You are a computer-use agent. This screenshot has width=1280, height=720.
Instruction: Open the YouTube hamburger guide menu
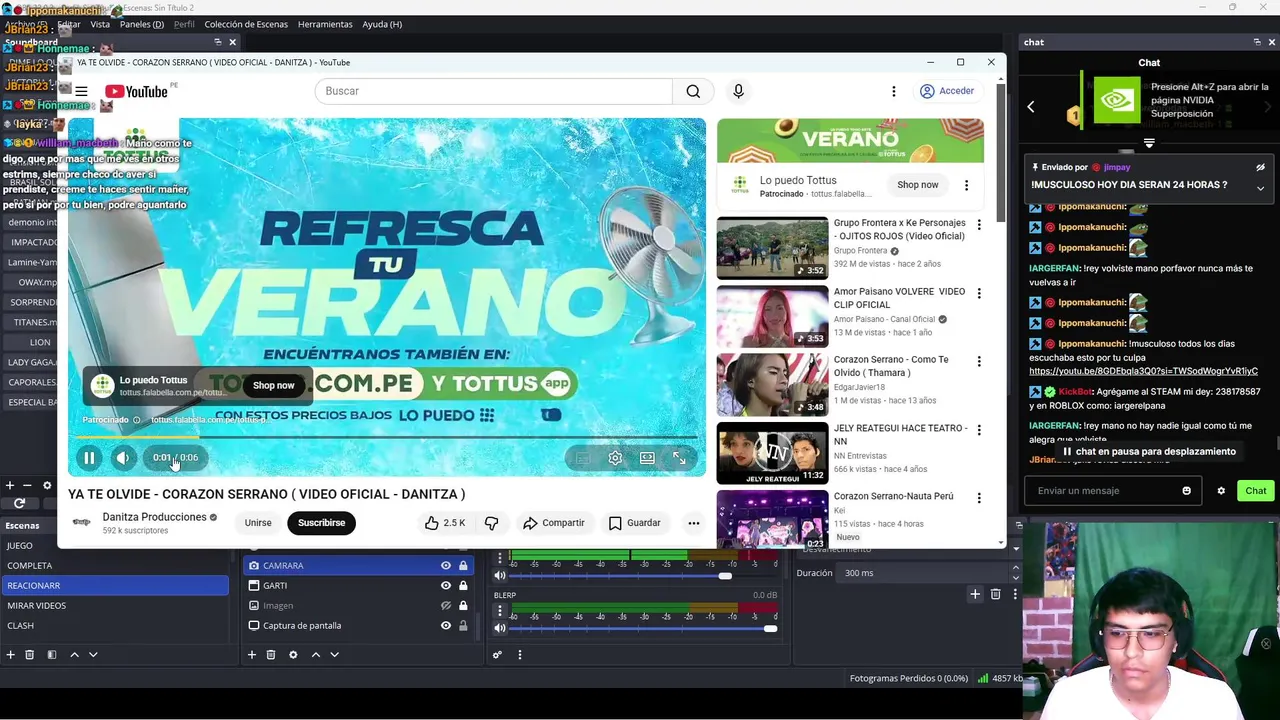pyautogui.click(x=81, y=91)
